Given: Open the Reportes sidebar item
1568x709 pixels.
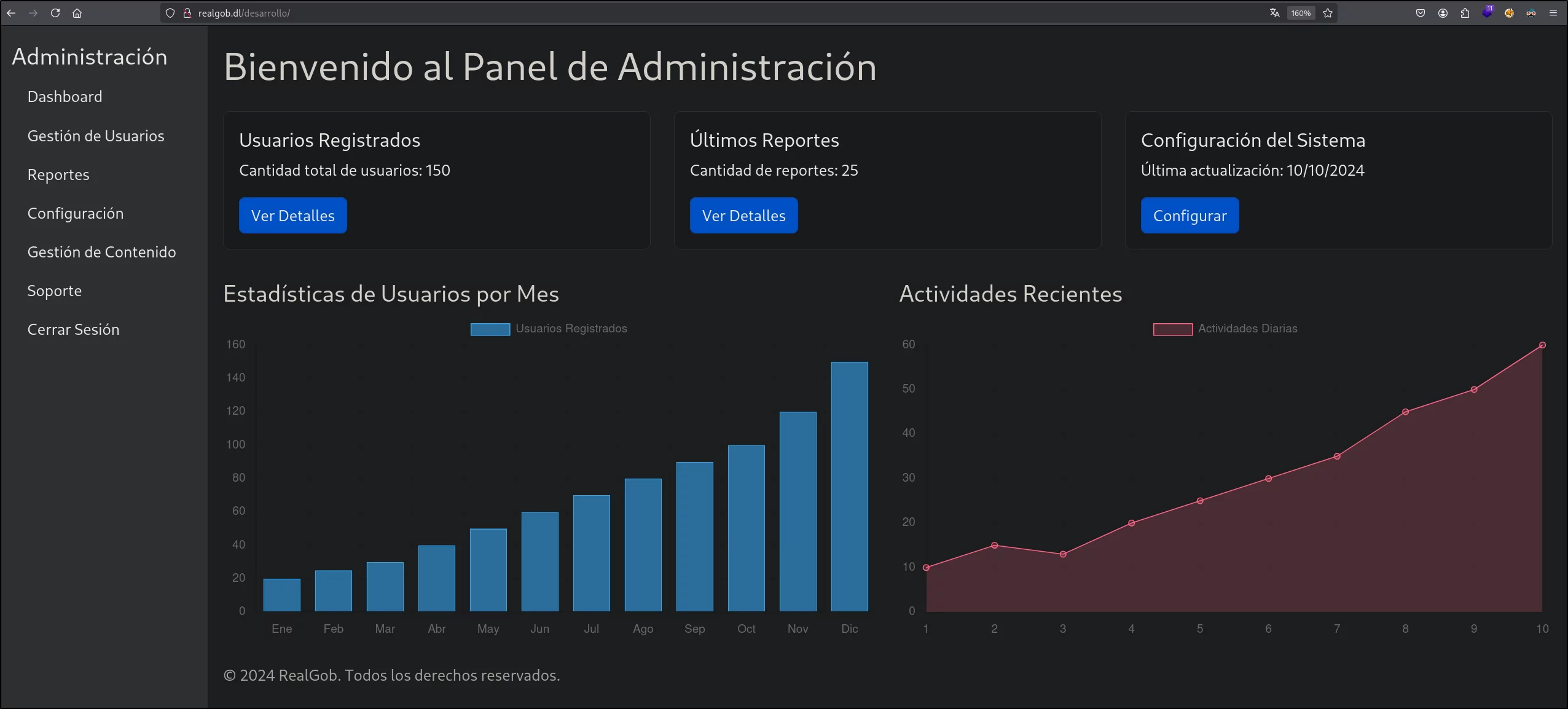Looking at the screenshot, I should (58, 174).
